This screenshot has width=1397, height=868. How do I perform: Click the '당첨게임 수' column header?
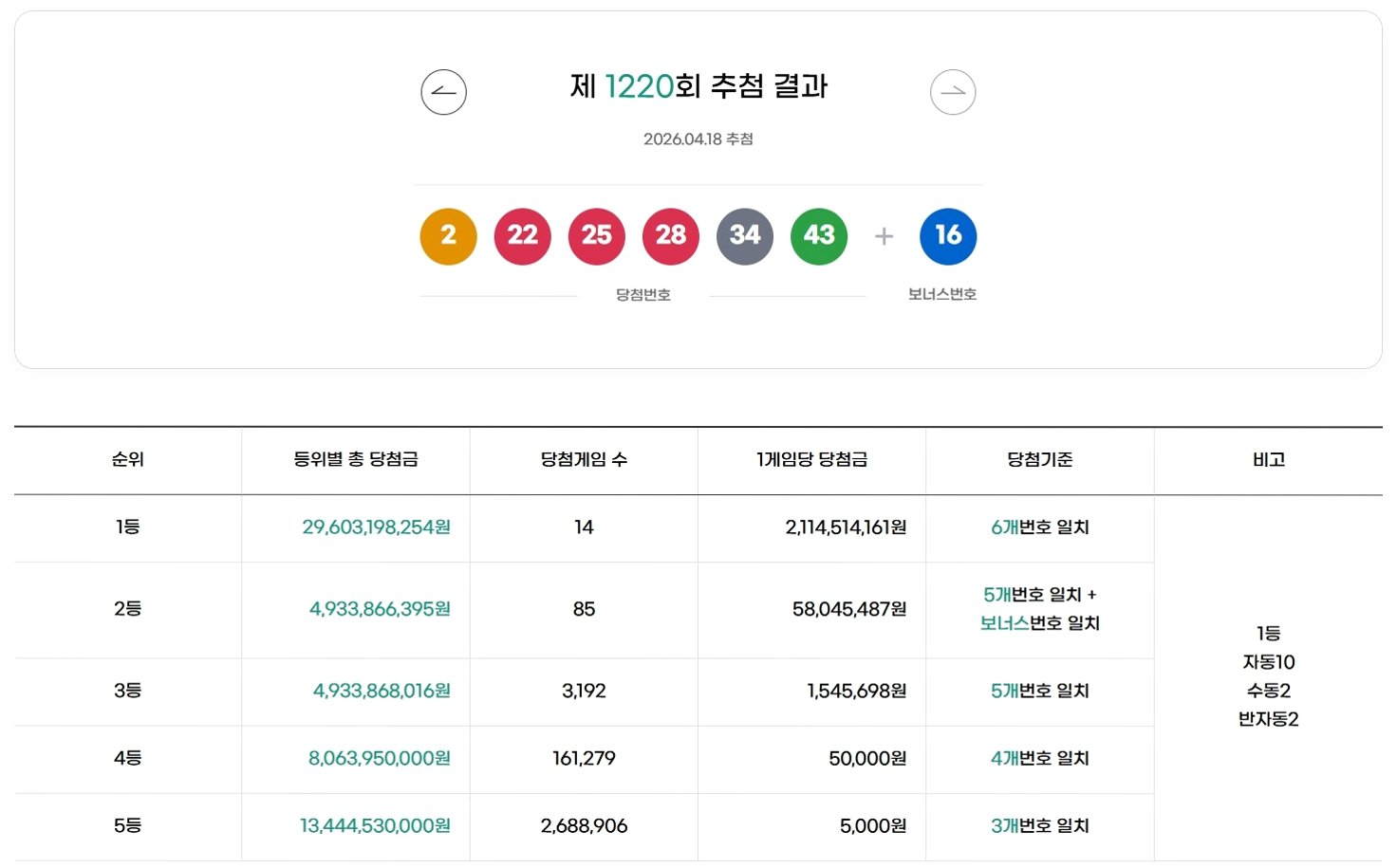[584, 460]
